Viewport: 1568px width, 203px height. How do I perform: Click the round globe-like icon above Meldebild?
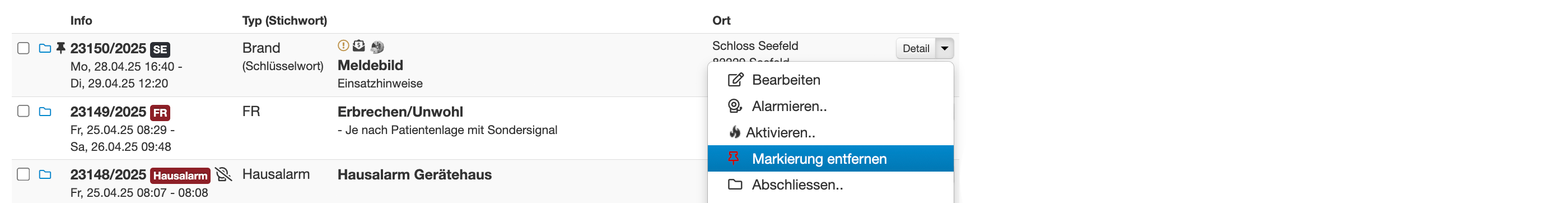click(x=377, y=47)
